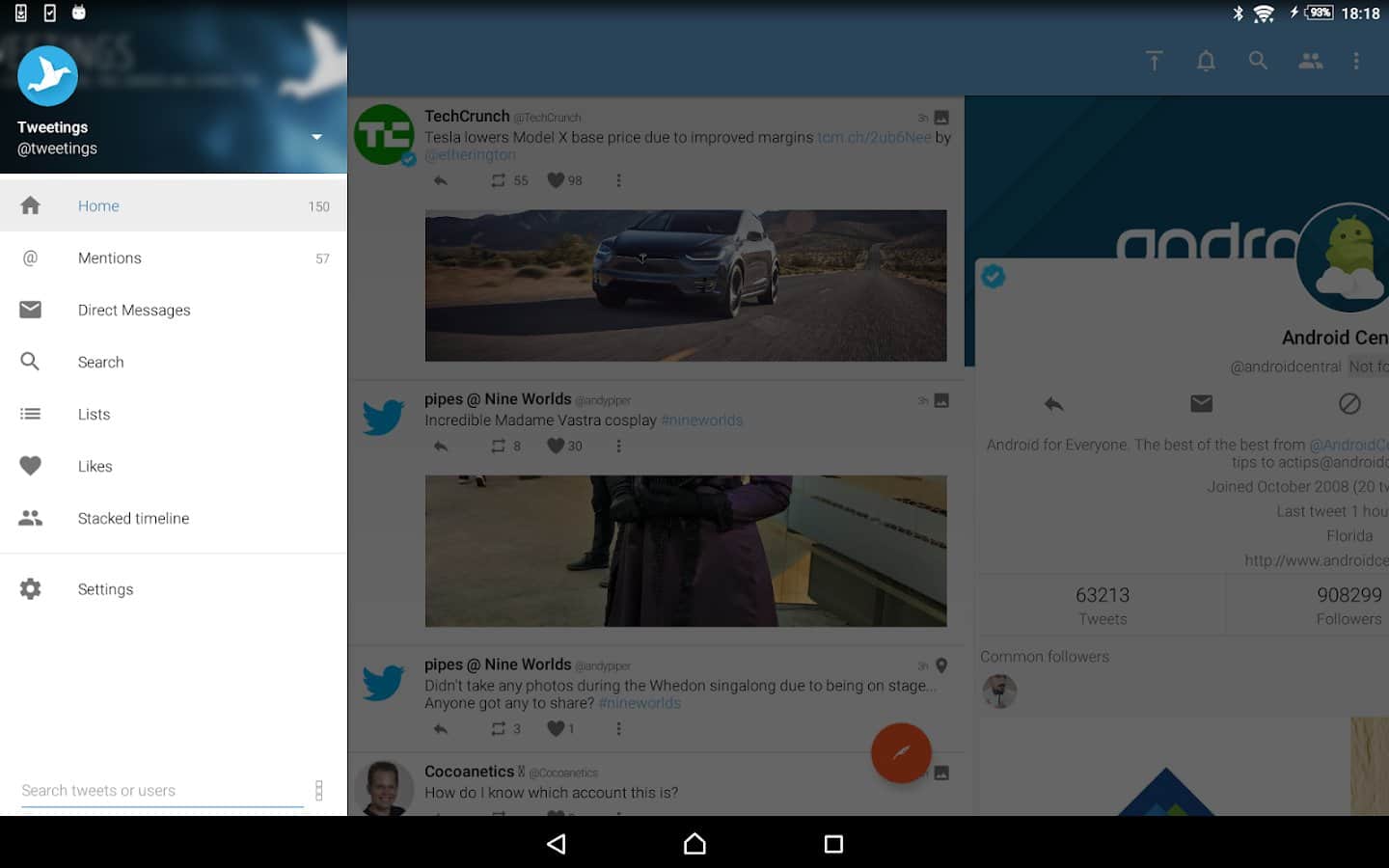Open the #nineworlds hashtag link
This screenshot has height=868, width=1389.
point(701,420)
